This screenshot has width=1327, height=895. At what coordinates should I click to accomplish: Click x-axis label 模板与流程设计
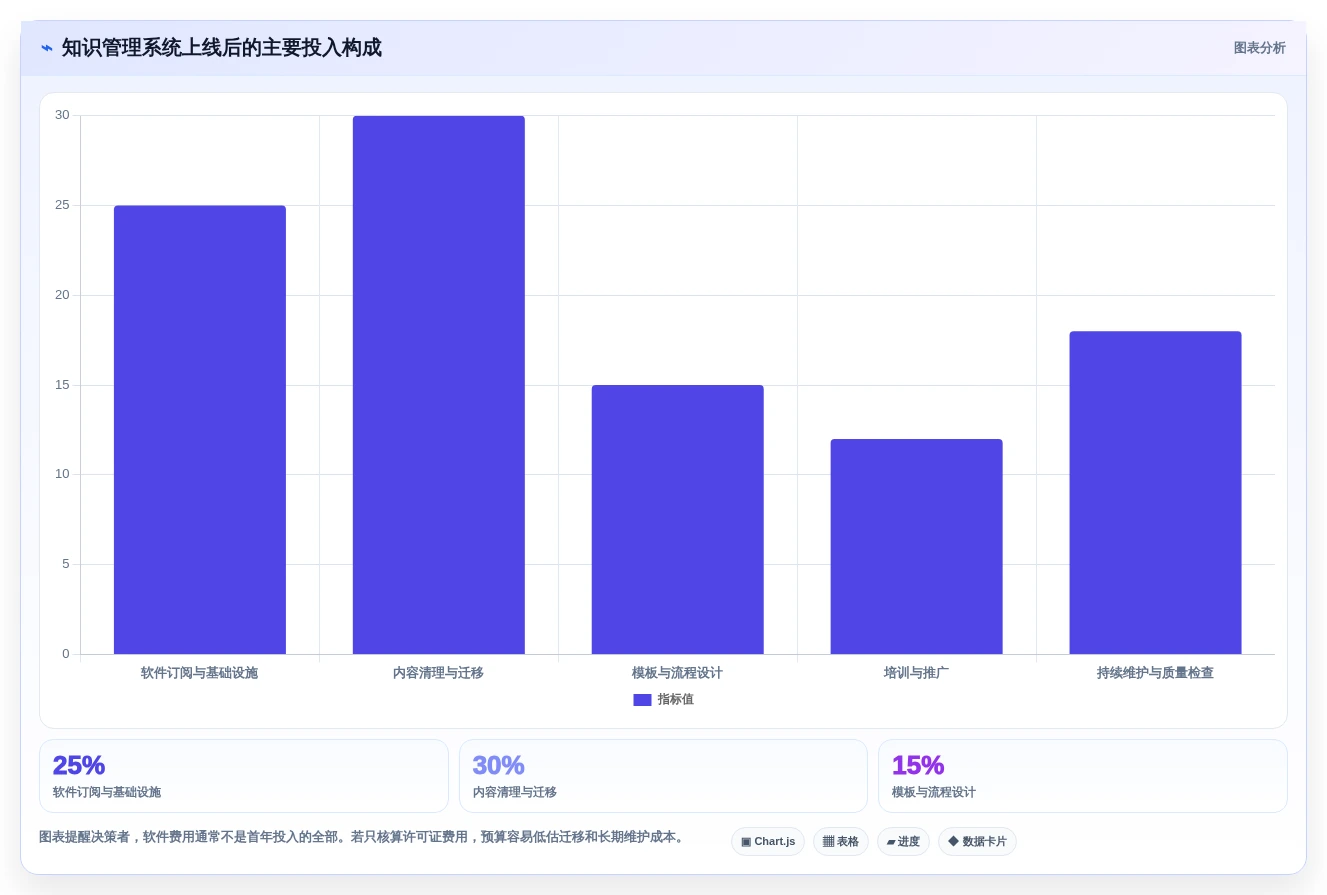(678, 673)
